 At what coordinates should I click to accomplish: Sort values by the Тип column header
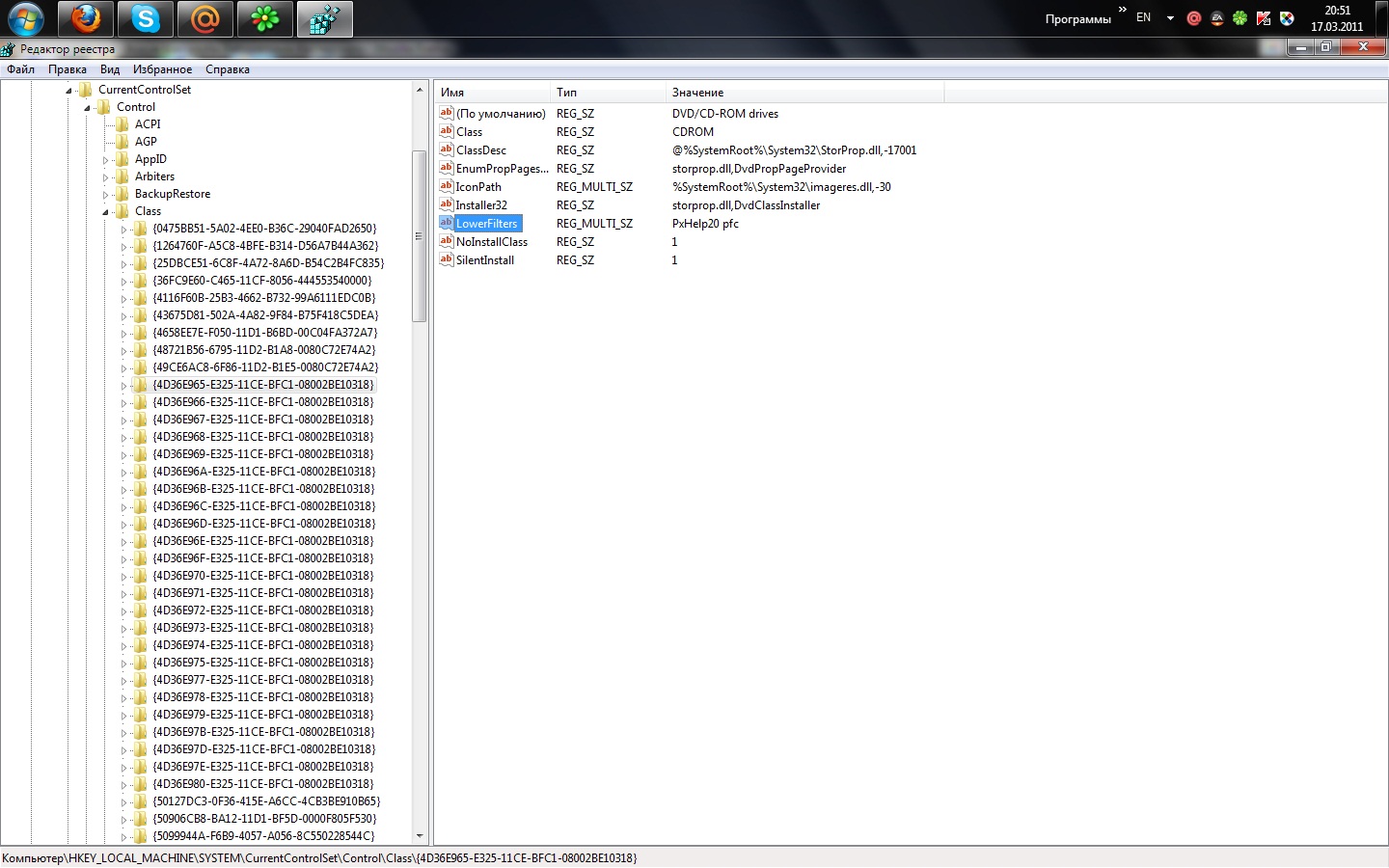[x=608, y=93]
